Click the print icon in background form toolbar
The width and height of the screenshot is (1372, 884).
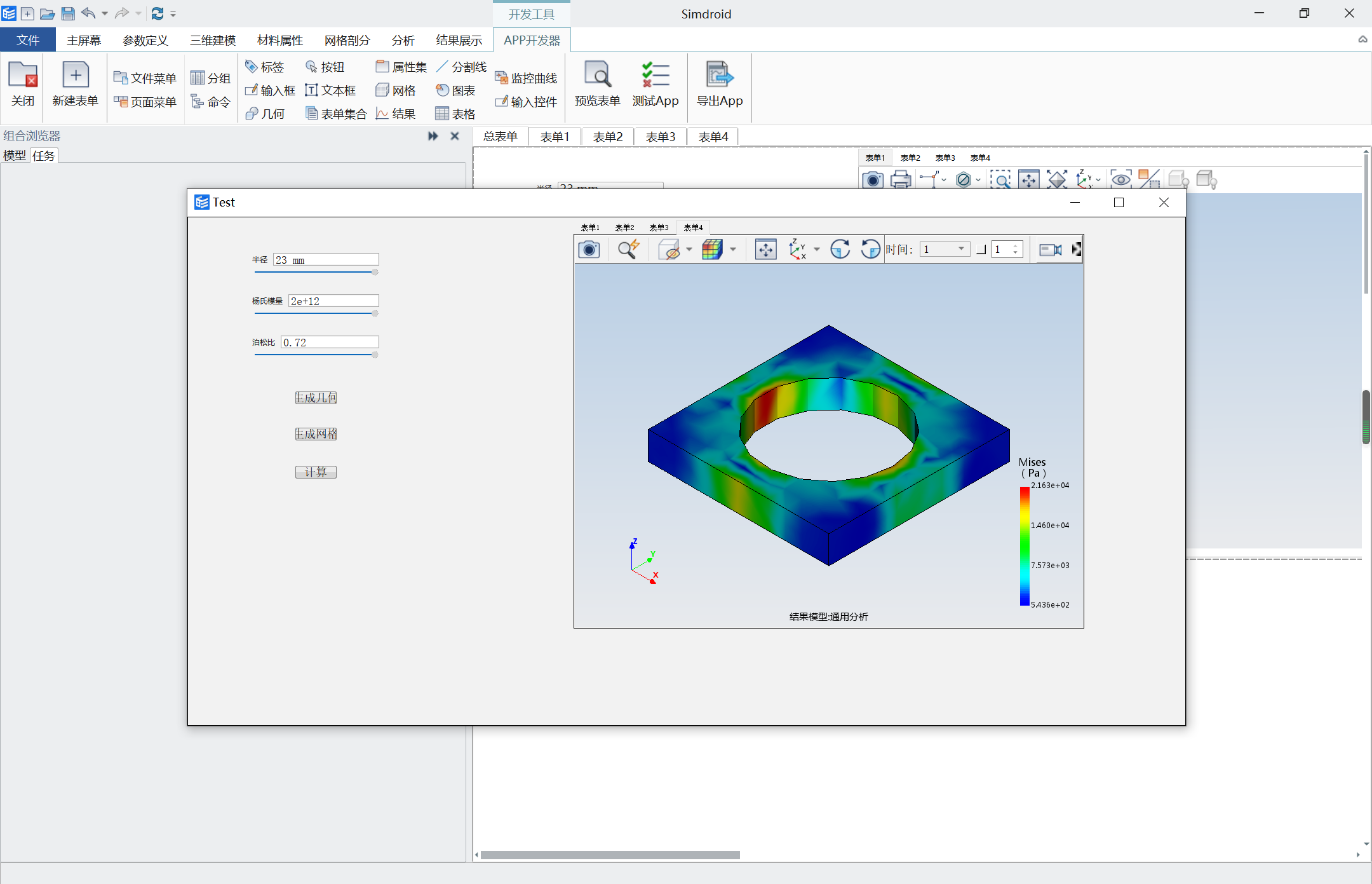coord(901,180)
